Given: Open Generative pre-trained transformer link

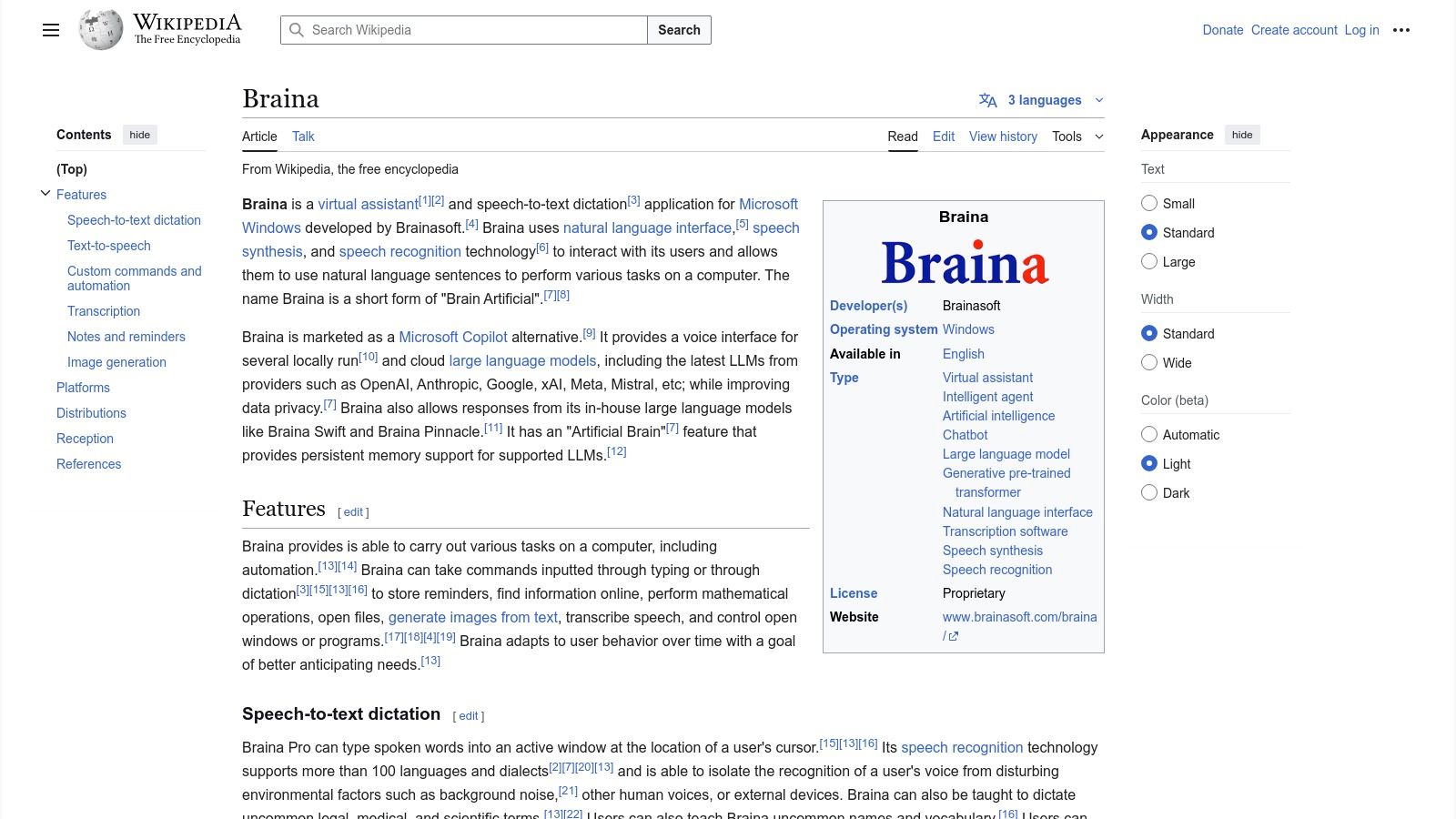Looking at the screenshot, I should tap(1006, 482).
